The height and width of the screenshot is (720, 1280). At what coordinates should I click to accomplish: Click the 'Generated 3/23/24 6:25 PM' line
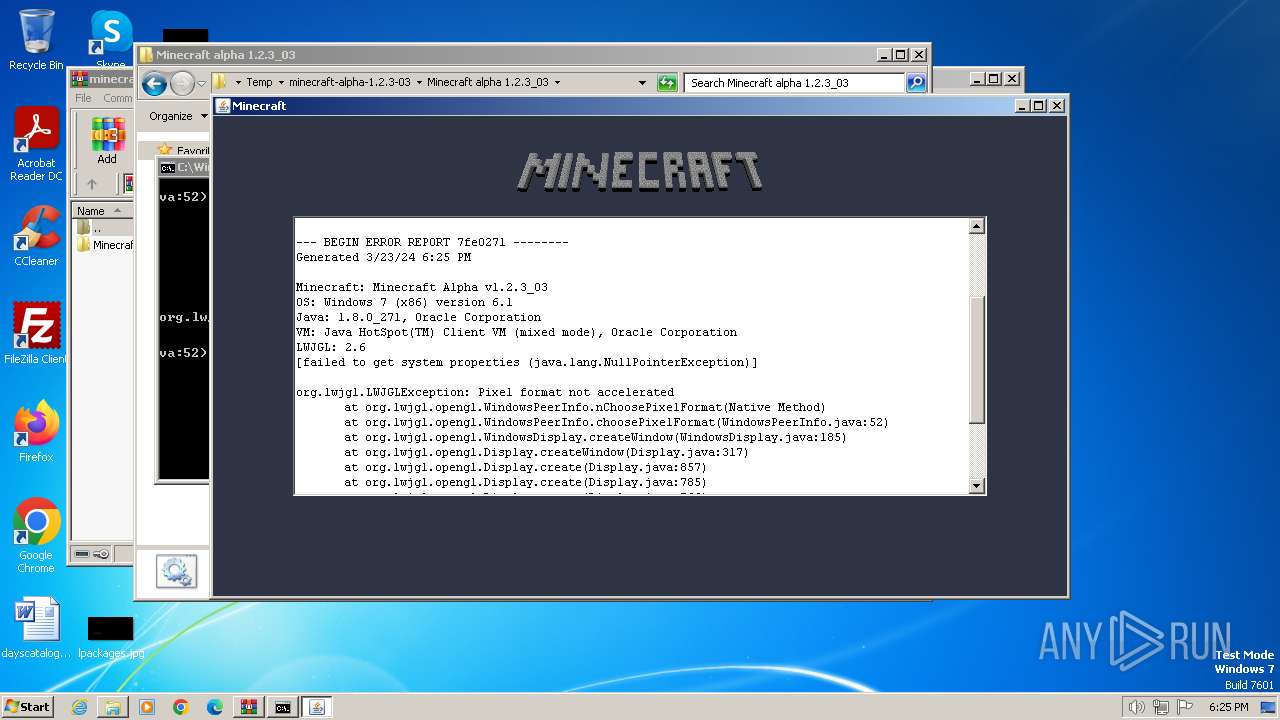[384, 257]
